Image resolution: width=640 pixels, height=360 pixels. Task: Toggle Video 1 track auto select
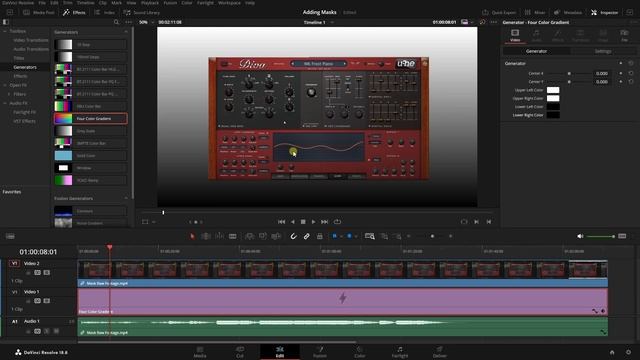click(x=38, y=301)
